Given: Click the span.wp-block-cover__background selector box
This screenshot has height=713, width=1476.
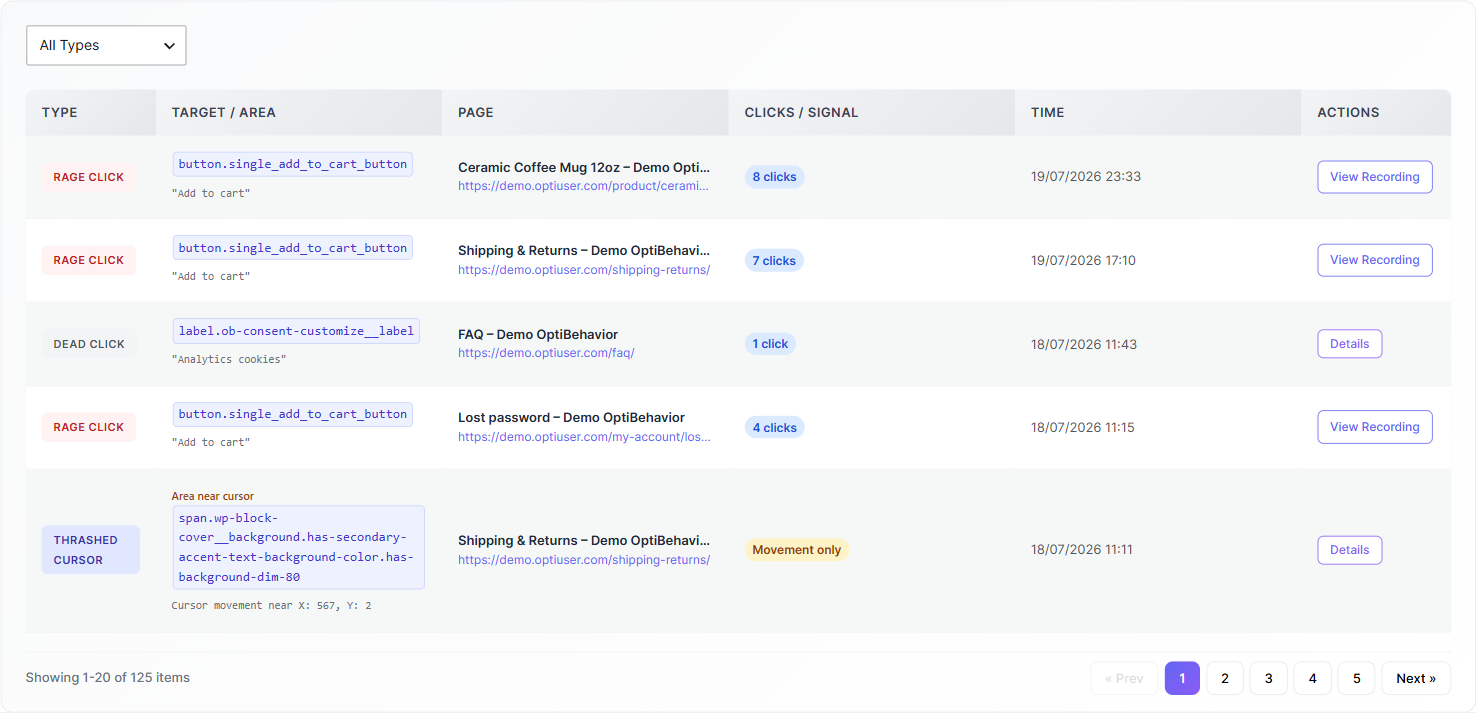Looking at the screenshot, I should [x=298, y=547].
